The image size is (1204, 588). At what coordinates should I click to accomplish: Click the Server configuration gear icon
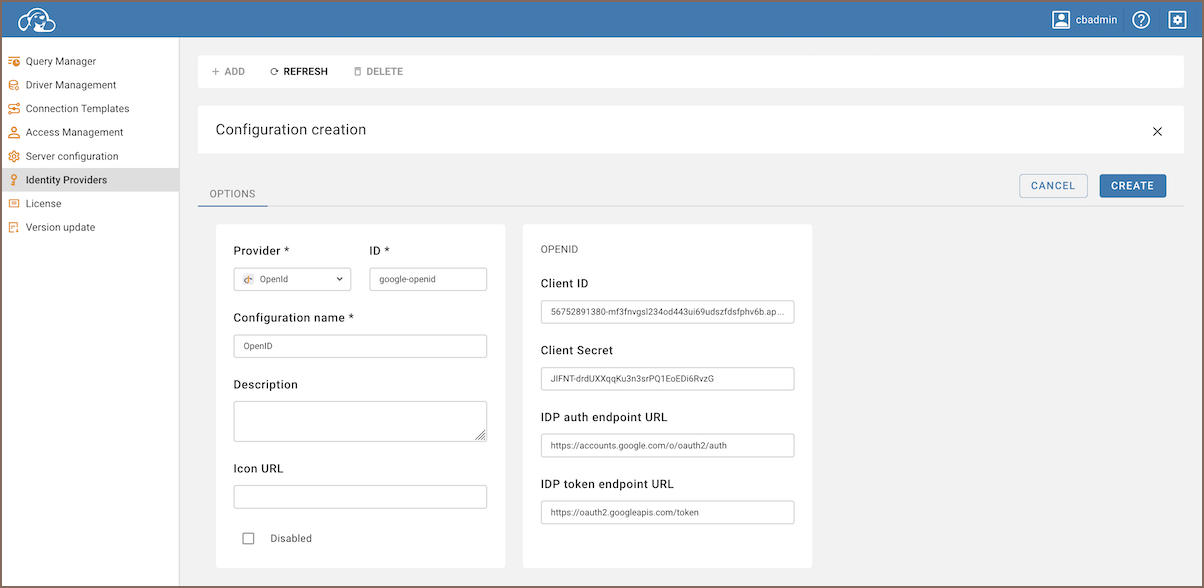[14, 156]
